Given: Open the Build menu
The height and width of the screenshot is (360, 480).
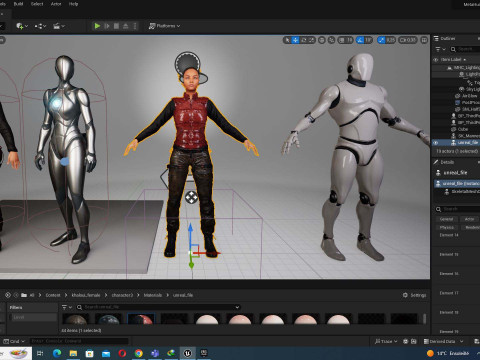Looking at the screenshot, I should [x=18, y=4].
